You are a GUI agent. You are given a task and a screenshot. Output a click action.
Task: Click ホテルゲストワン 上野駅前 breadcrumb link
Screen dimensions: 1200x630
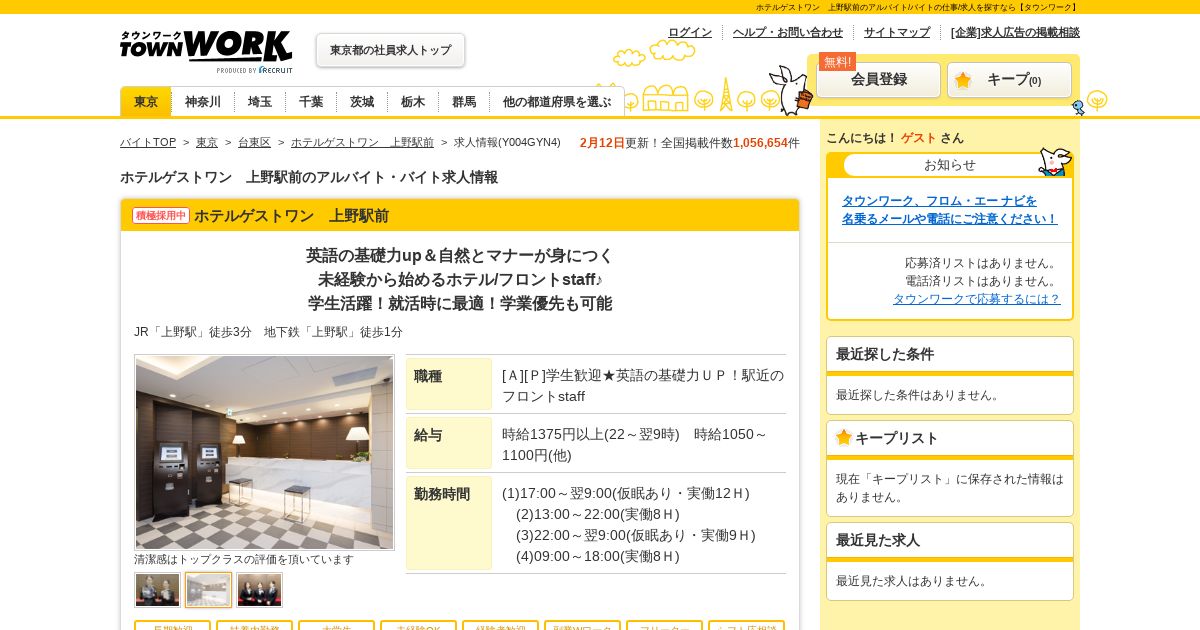click(x=362, y=143)
